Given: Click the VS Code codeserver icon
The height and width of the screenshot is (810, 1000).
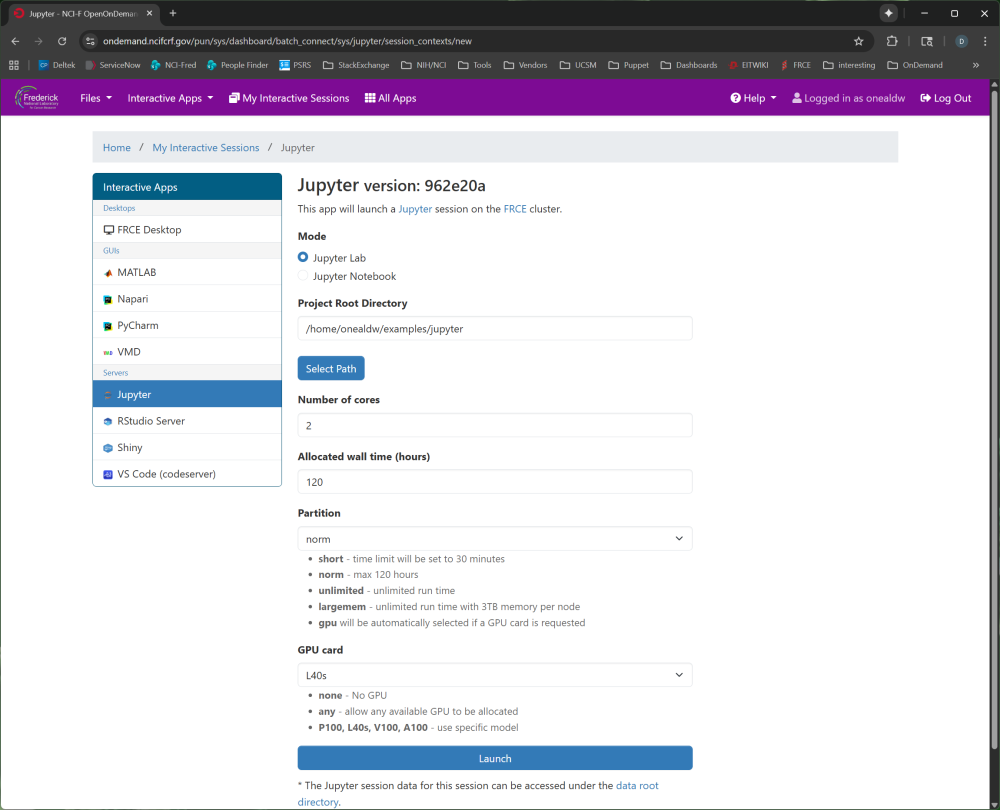Looking at the screenshot, I should (108, 474).
